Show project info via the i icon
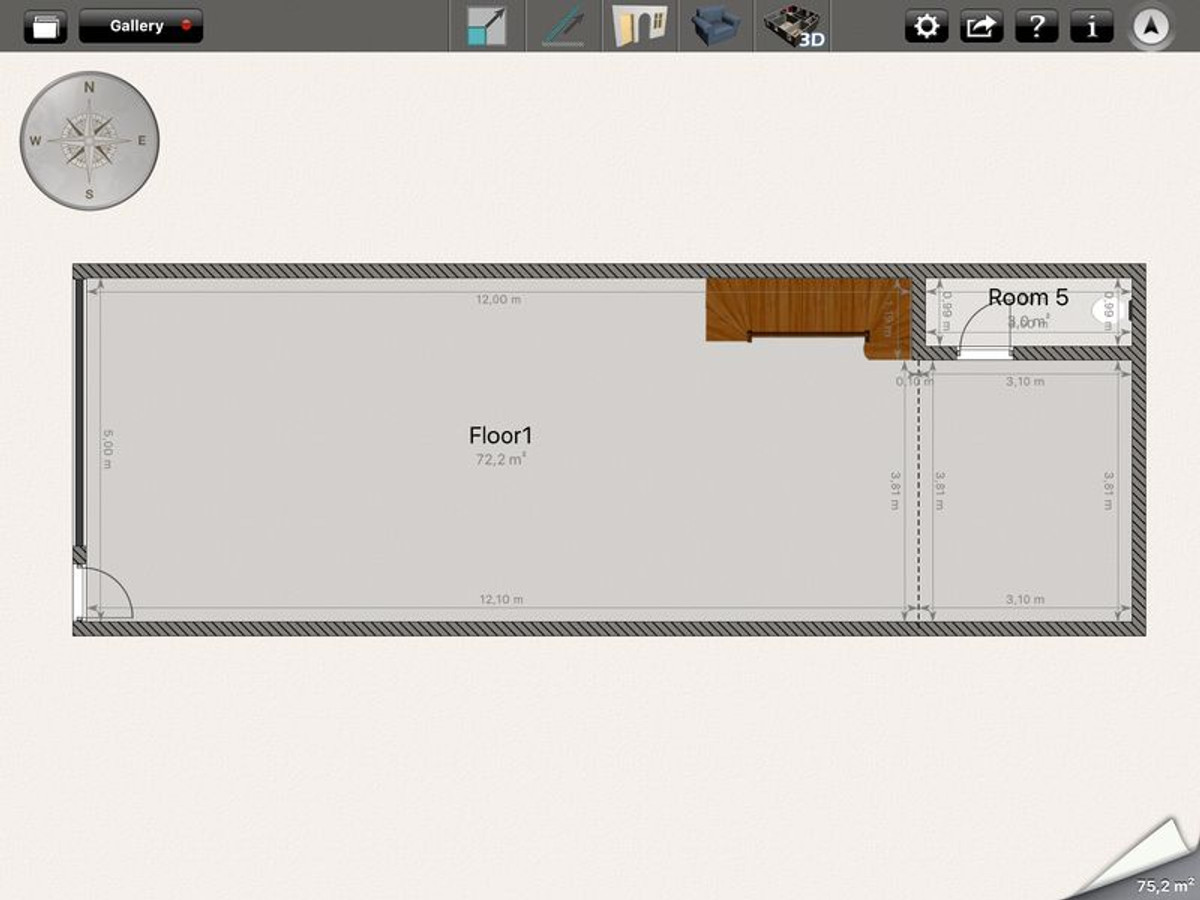Image resolution: width=1200 pixels, height=900 pixels. coord(1092,27)
